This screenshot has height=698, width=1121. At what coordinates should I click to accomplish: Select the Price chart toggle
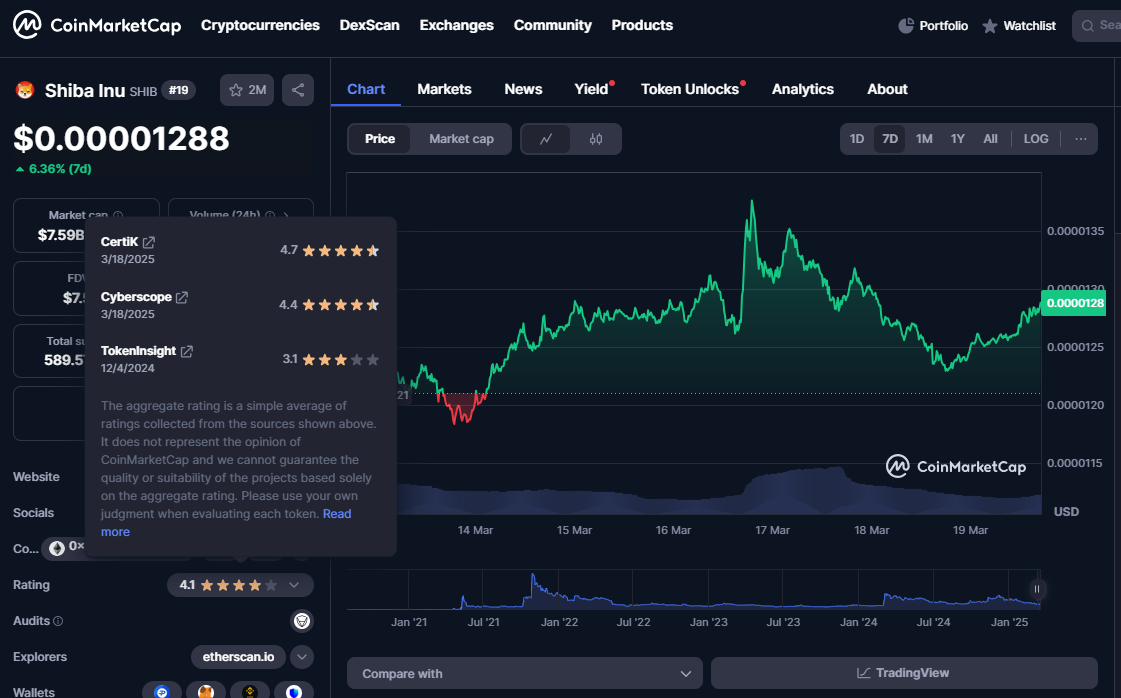point(380,139)
